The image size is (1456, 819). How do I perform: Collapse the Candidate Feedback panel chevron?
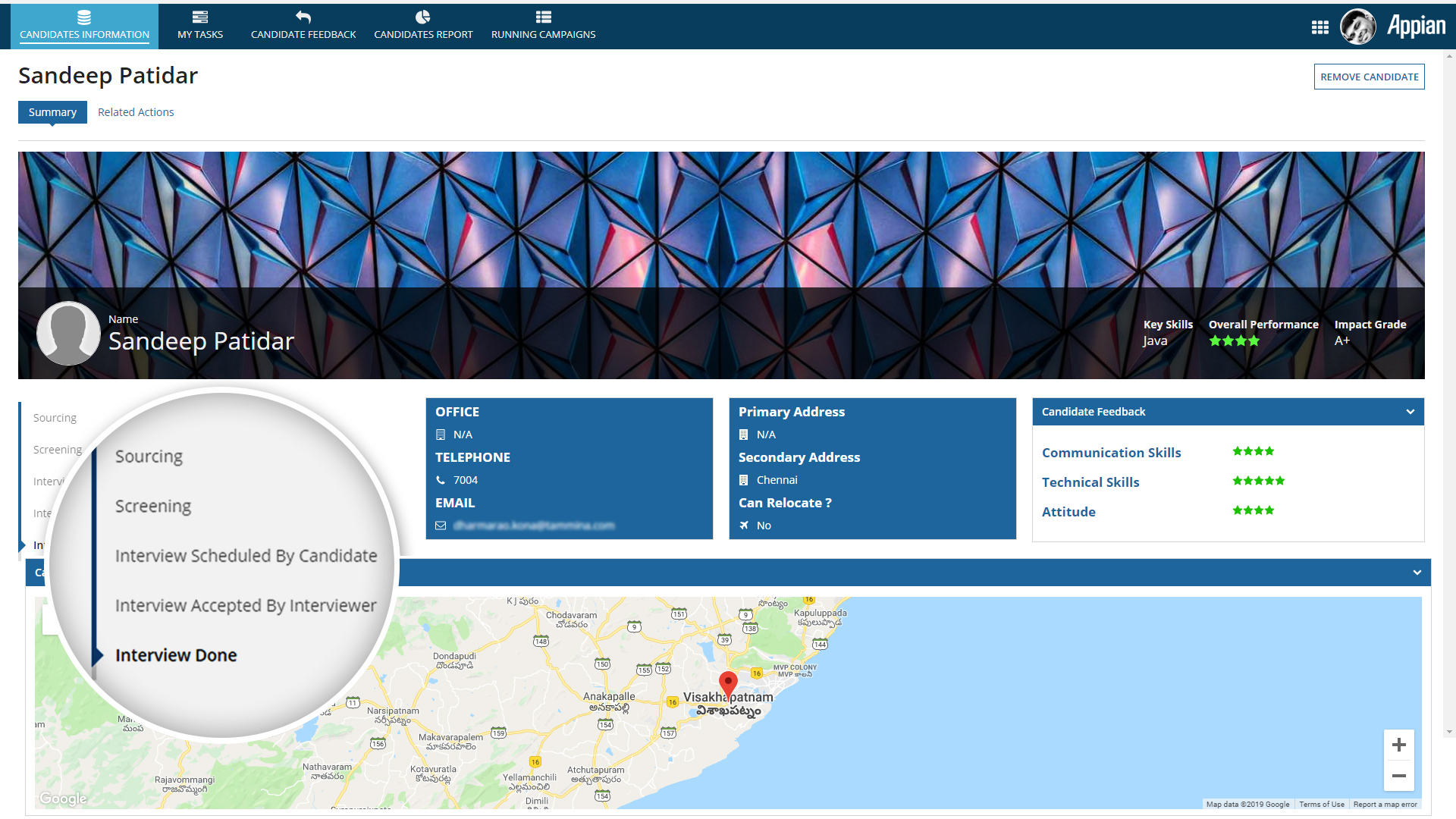click(x=1410, y=412)
